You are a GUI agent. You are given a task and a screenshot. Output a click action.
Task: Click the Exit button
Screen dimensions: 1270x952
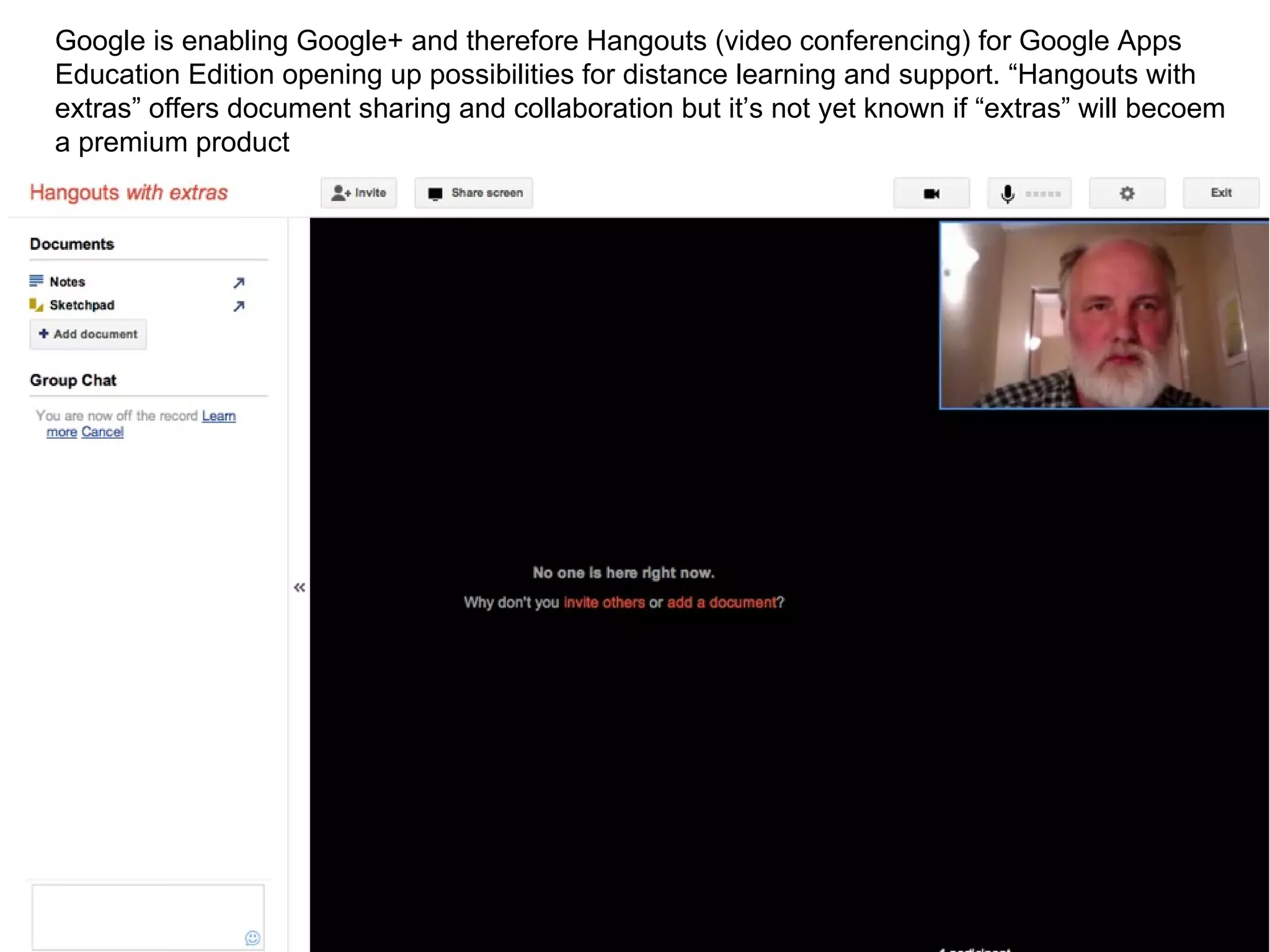tap(1221, 193)
